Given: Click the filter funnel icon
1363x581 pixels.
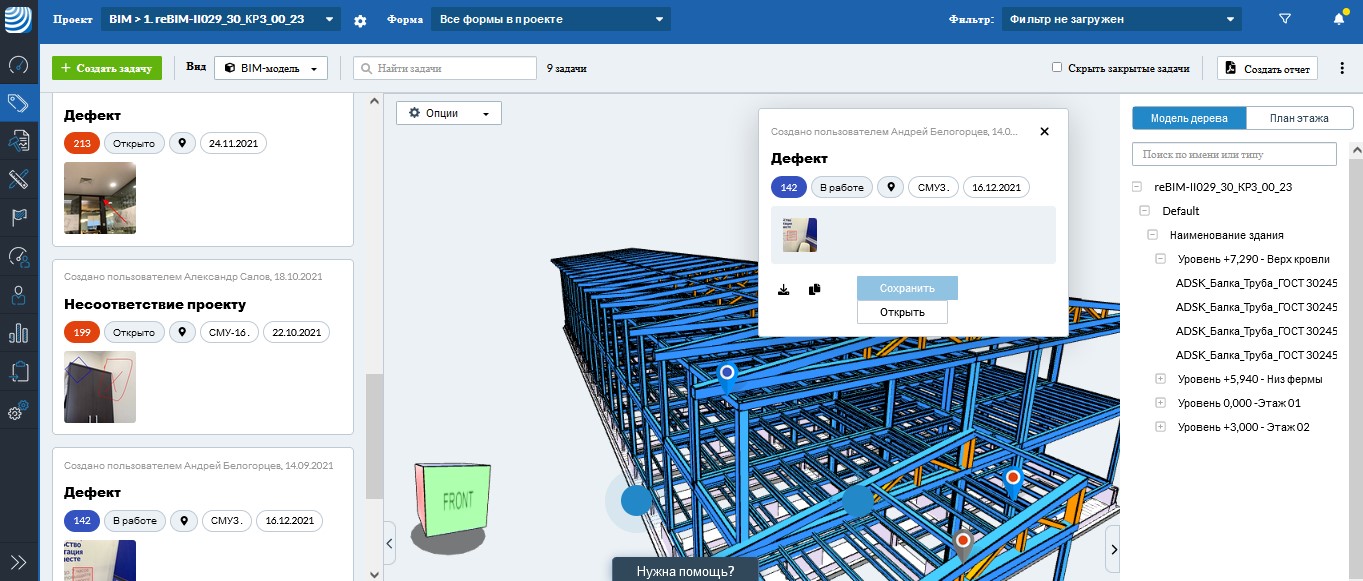Looking at the screenshot, I should pyautogui.click(x=1285, y=19).
